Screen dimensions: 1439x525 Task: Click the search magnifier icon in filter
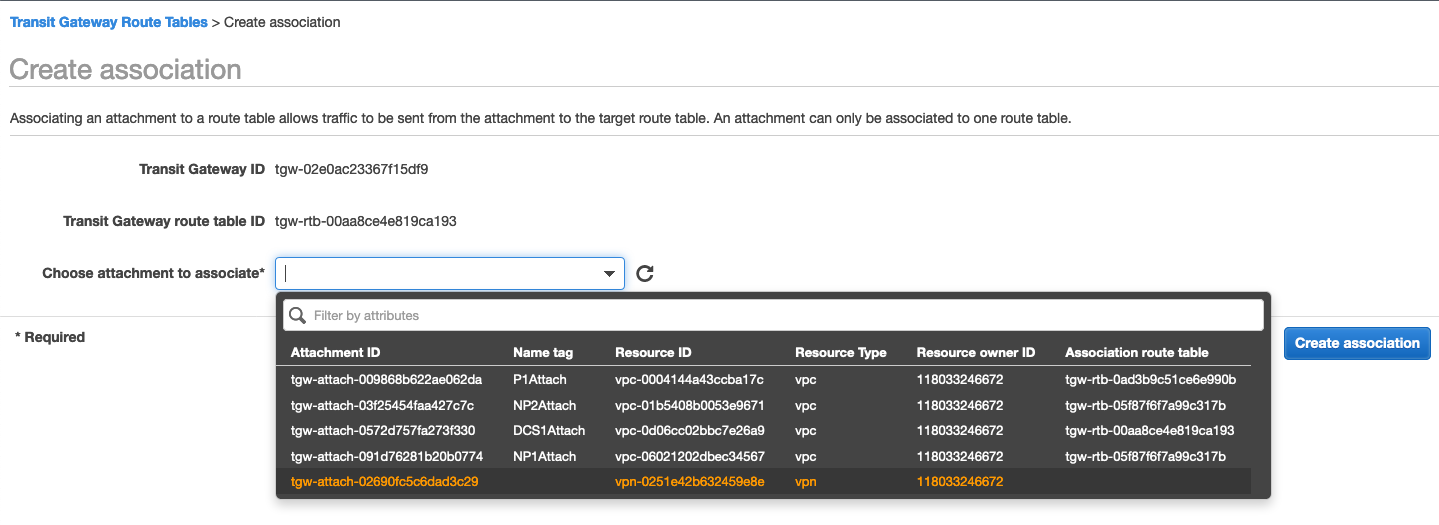(x=297, y=316)
